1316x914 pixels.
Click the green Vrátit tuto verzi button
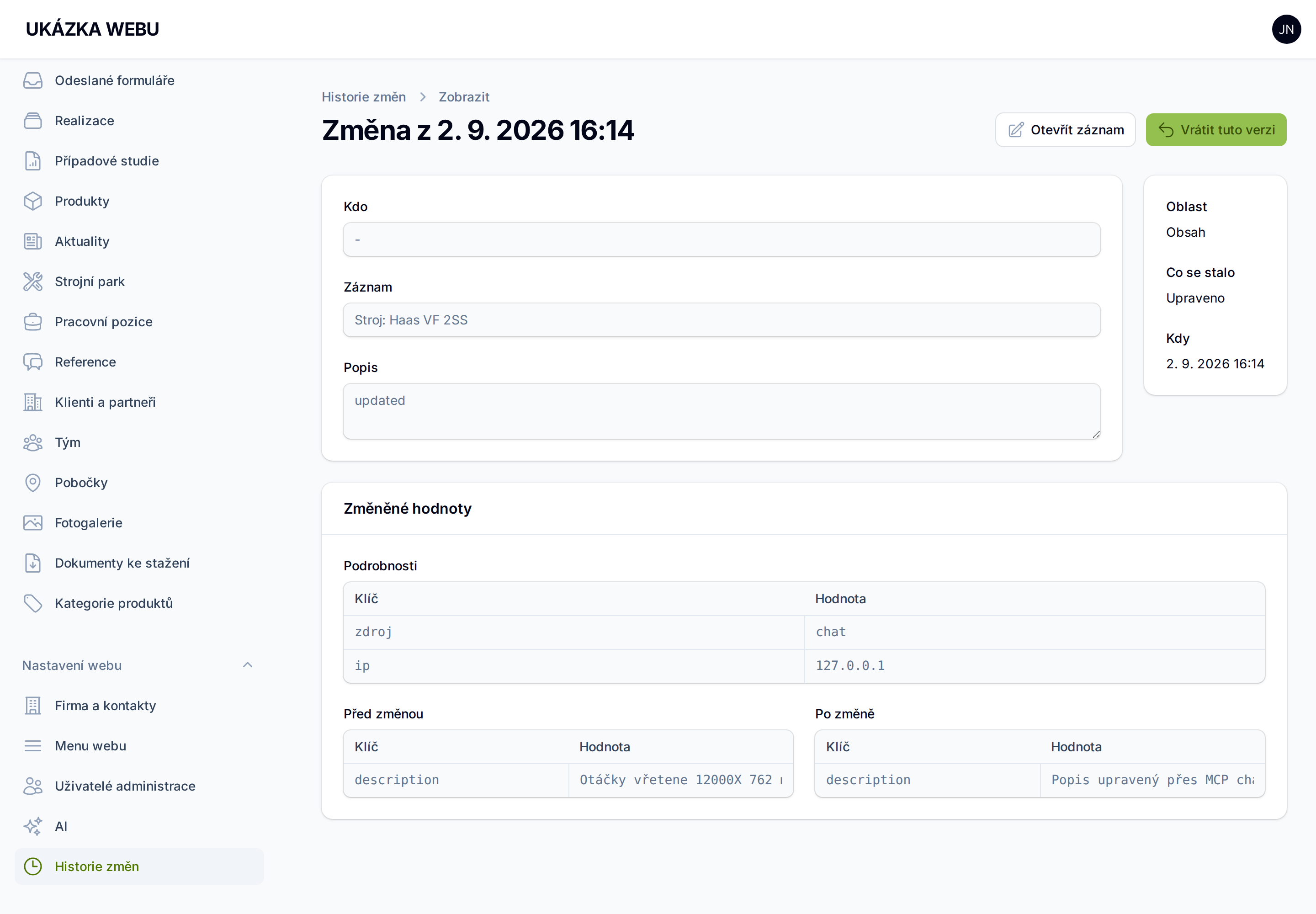1216,130
